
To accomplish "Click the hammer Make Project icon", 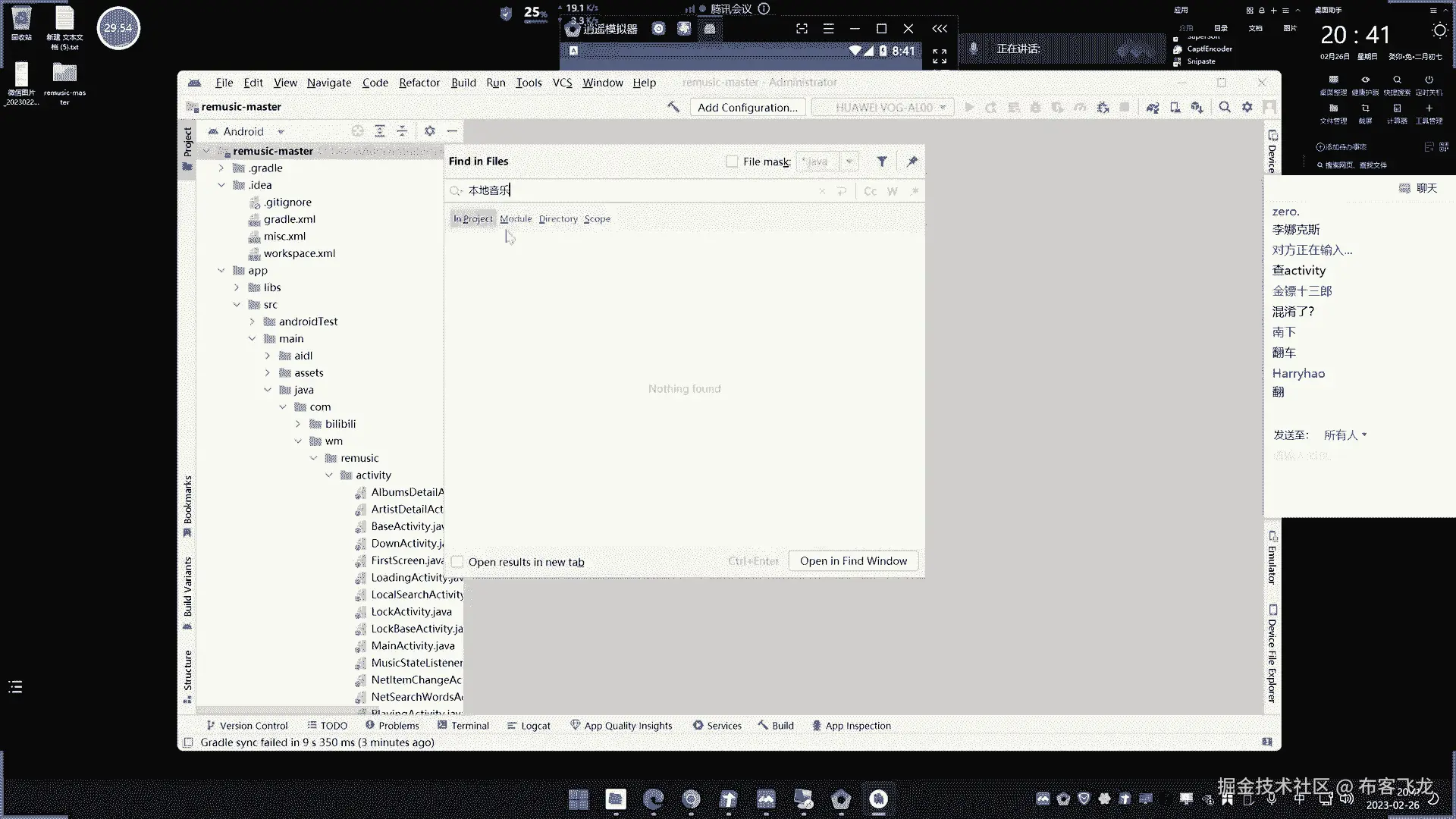I will [x=673, y=107].
